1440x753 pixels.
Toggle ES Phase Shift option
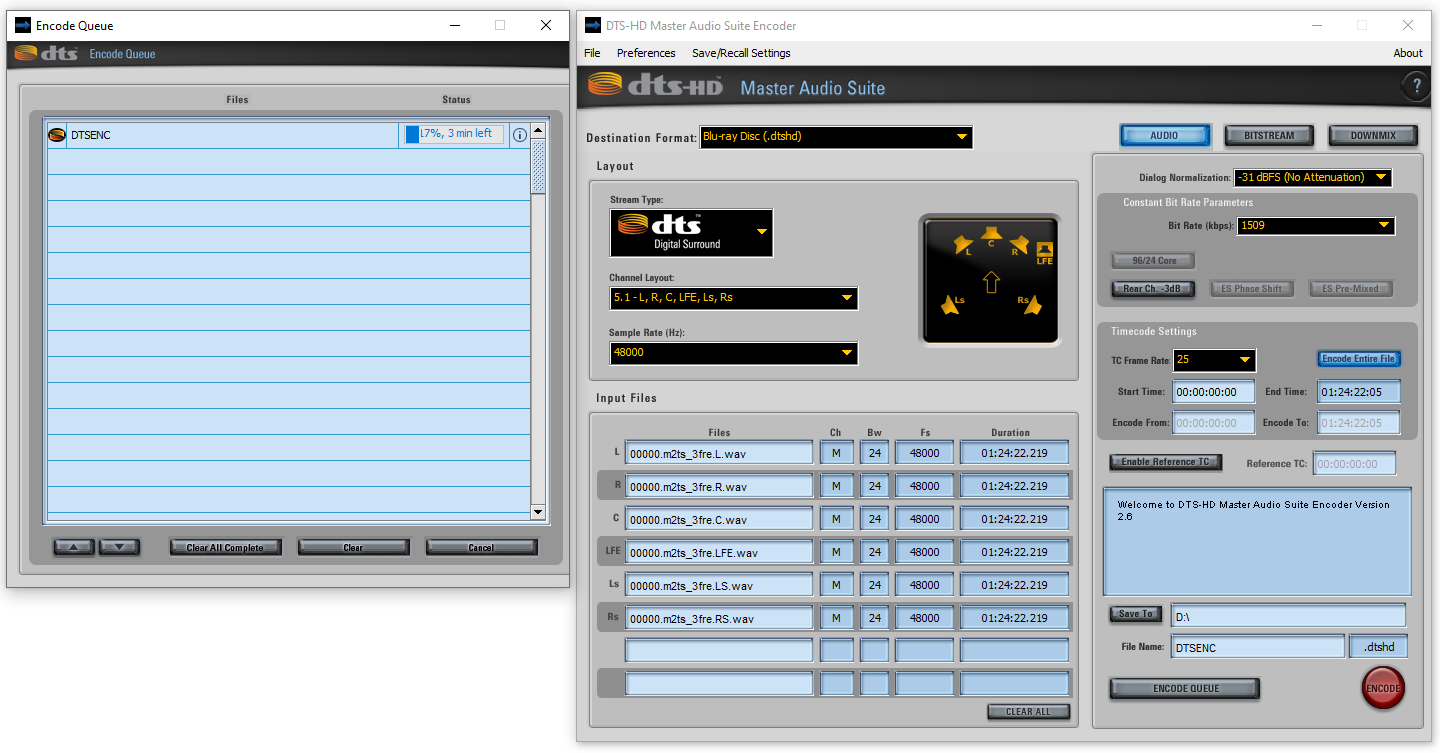coord(1252,289)
